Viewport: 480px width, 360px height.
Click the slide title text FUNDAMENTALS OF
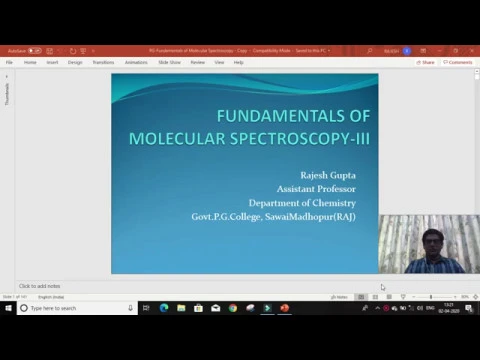293,116
